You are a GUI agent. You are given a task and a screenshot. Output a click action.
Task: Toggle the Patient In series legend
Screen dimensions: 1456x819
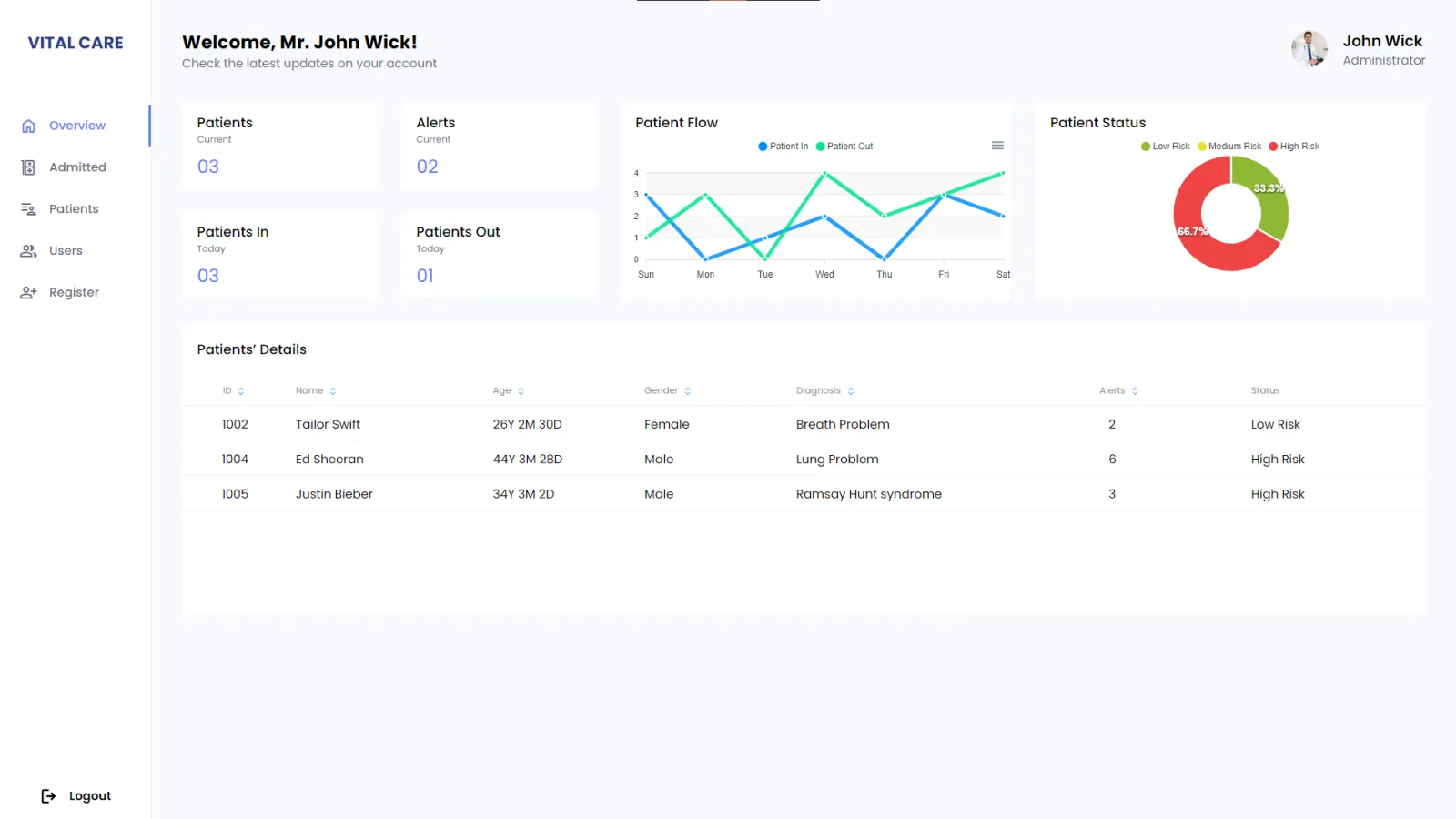point(783,147)
